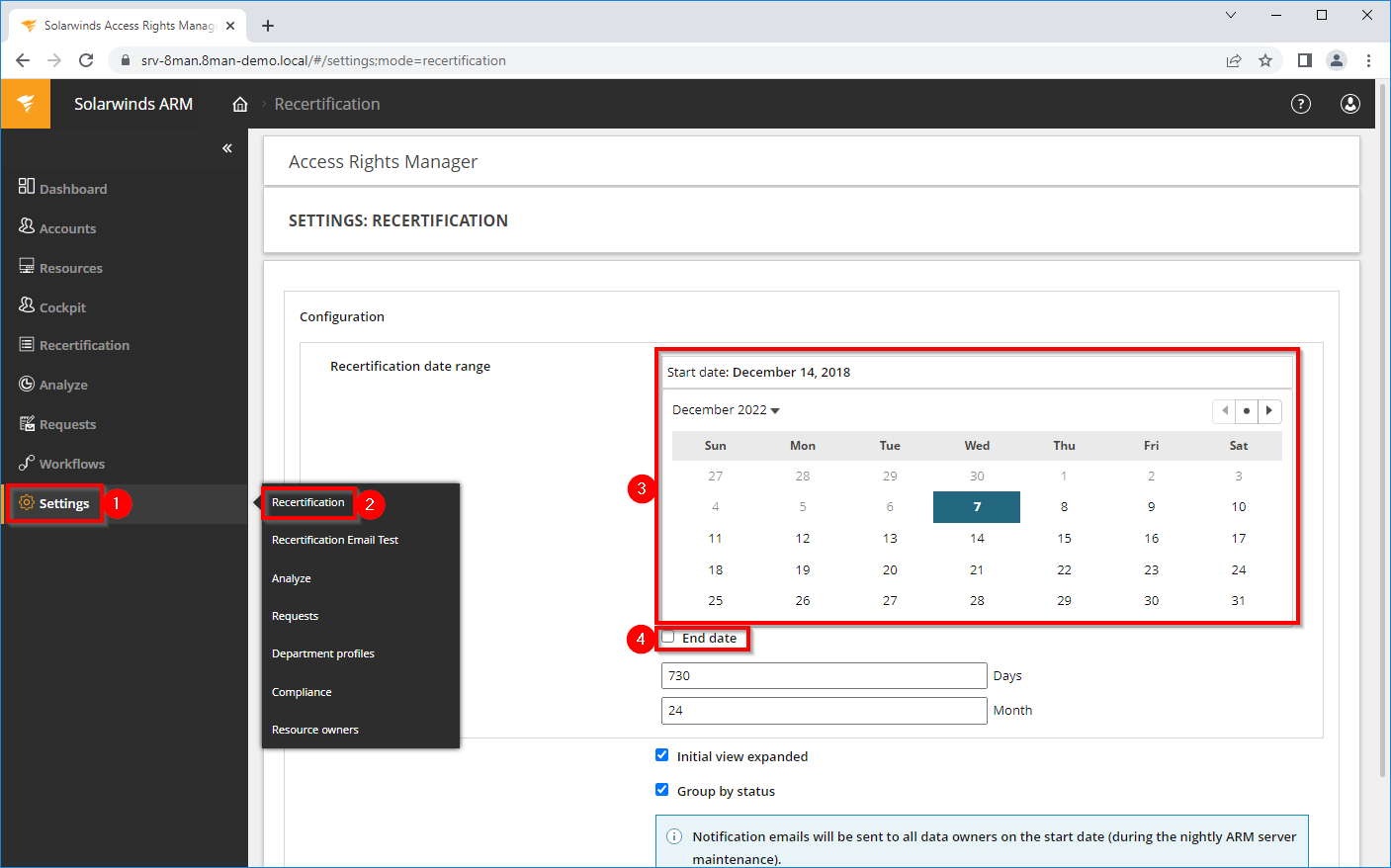Open Dashboard from the sidebar
This screenshot has height=868, width=1391.
click(72, 189)
